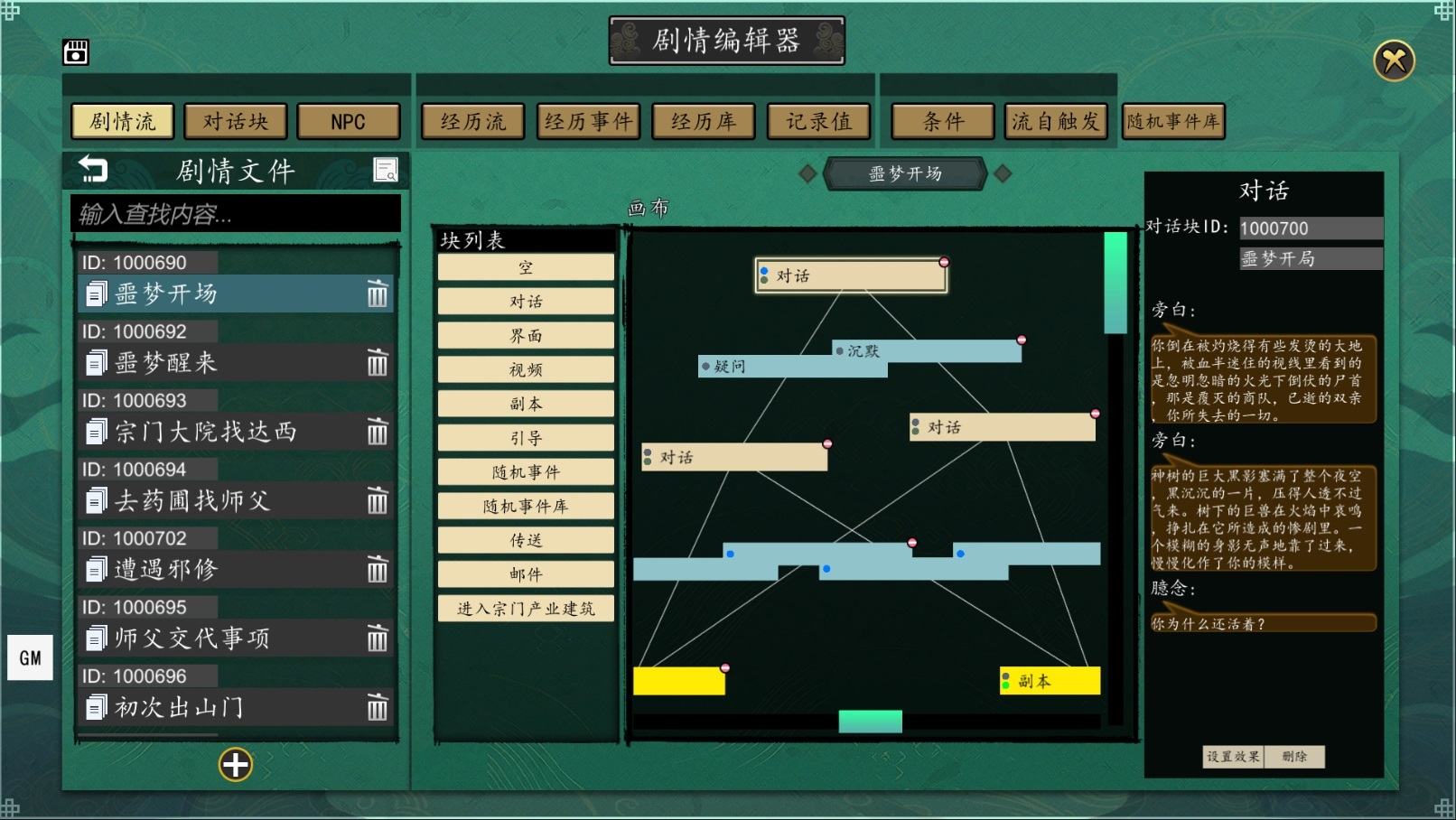Switch to the 对话块 tab

point(236,122)
